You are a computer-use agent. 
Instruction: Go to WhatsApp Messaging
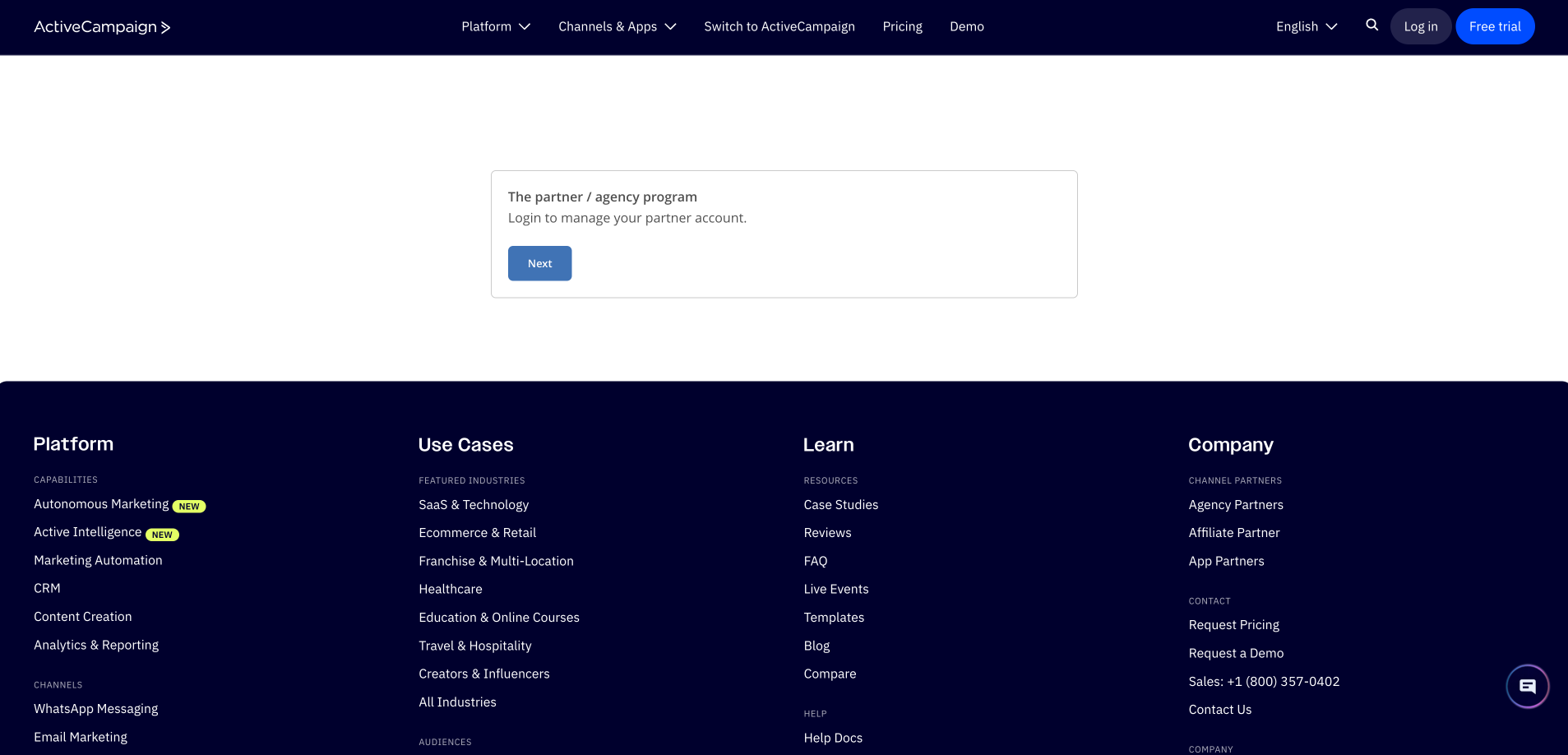coord(96,709)
